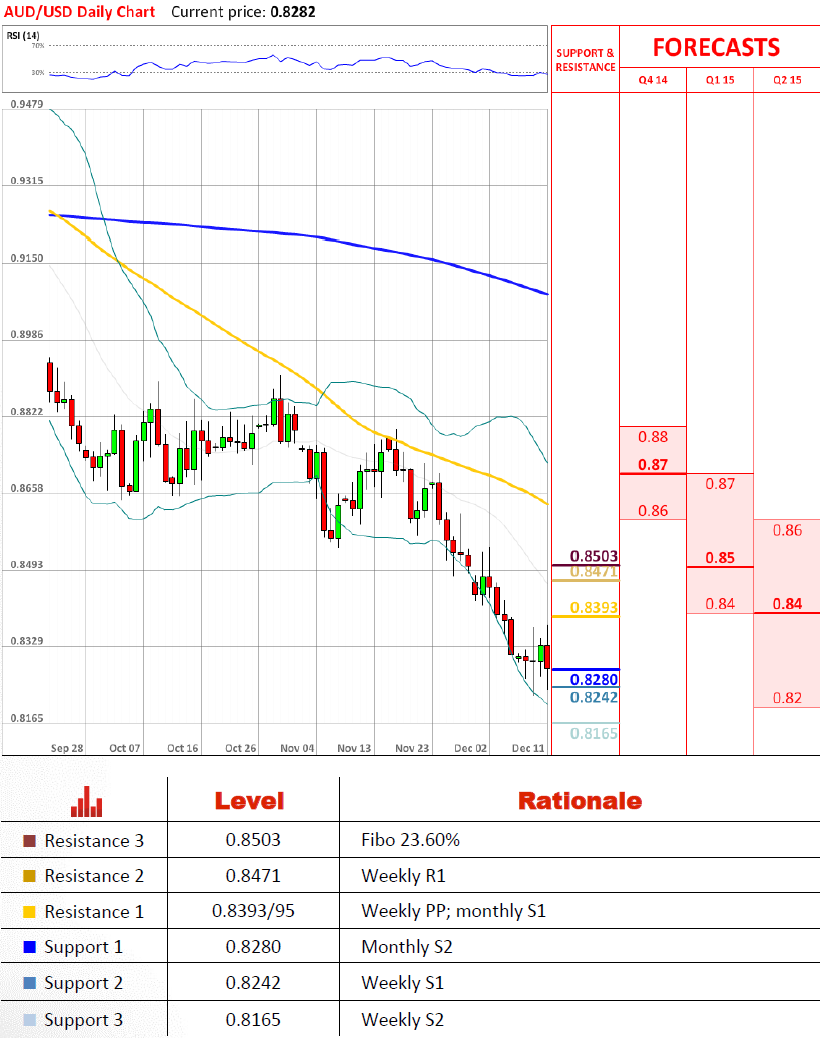
Task: Click the Dec 02 date axis label
Action: click(x=471, y=748)
